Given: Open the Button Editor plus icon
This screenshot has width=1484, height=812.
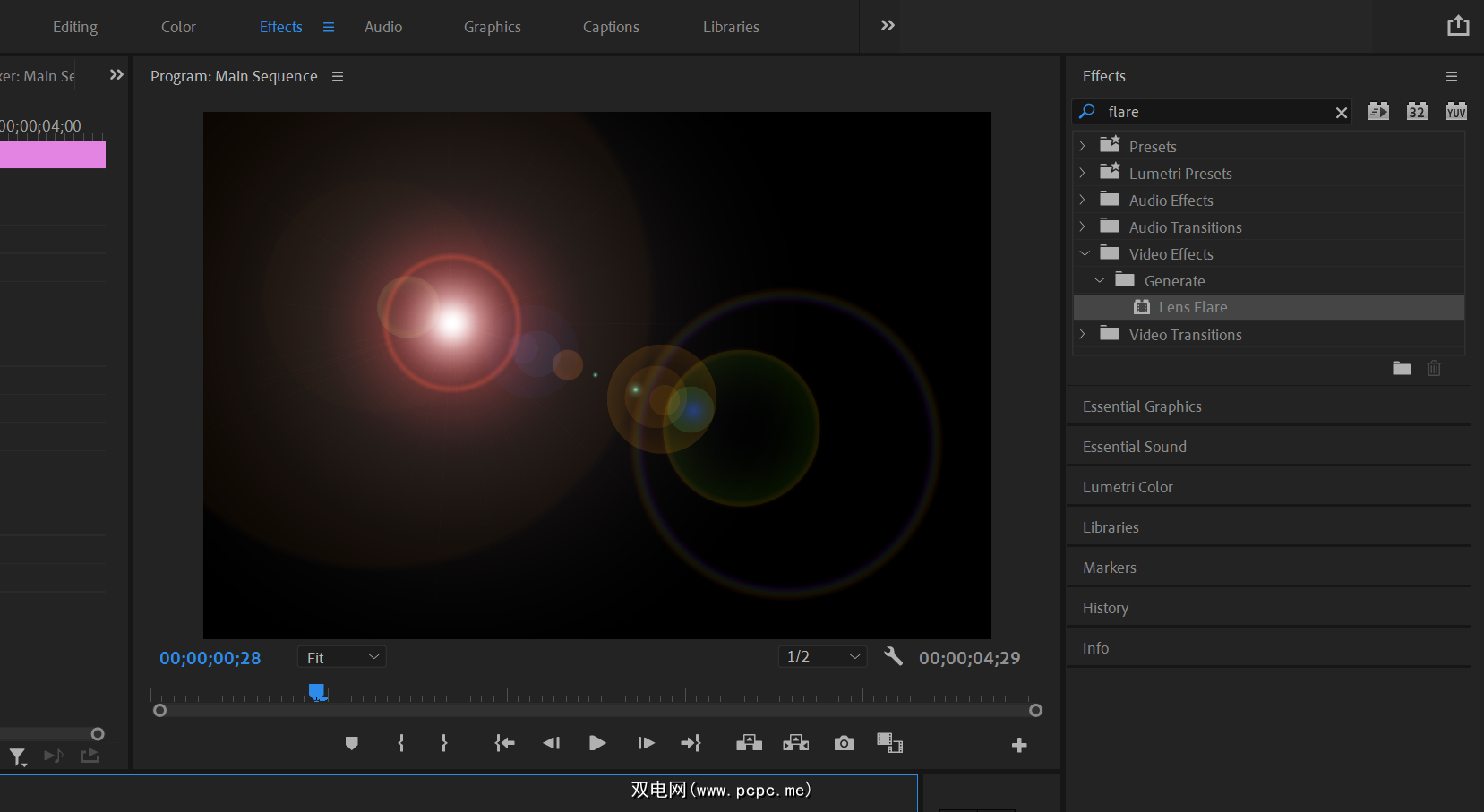Looking at the screenshot, I should click(1019, 745).
